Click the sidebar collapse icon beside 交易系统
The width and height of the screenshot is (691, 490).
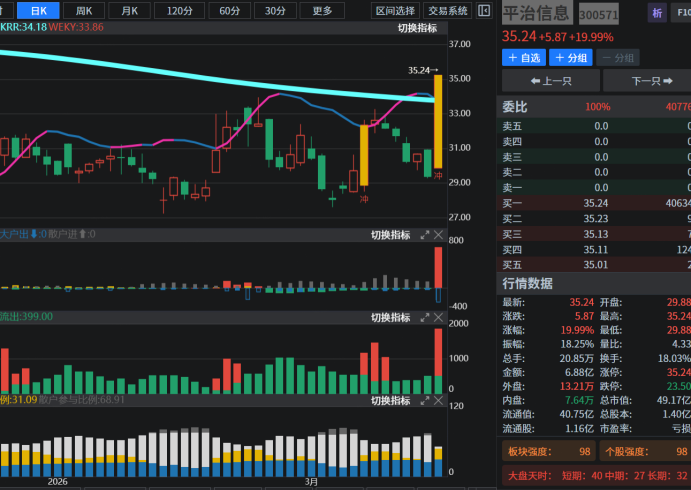pos(485,11)
